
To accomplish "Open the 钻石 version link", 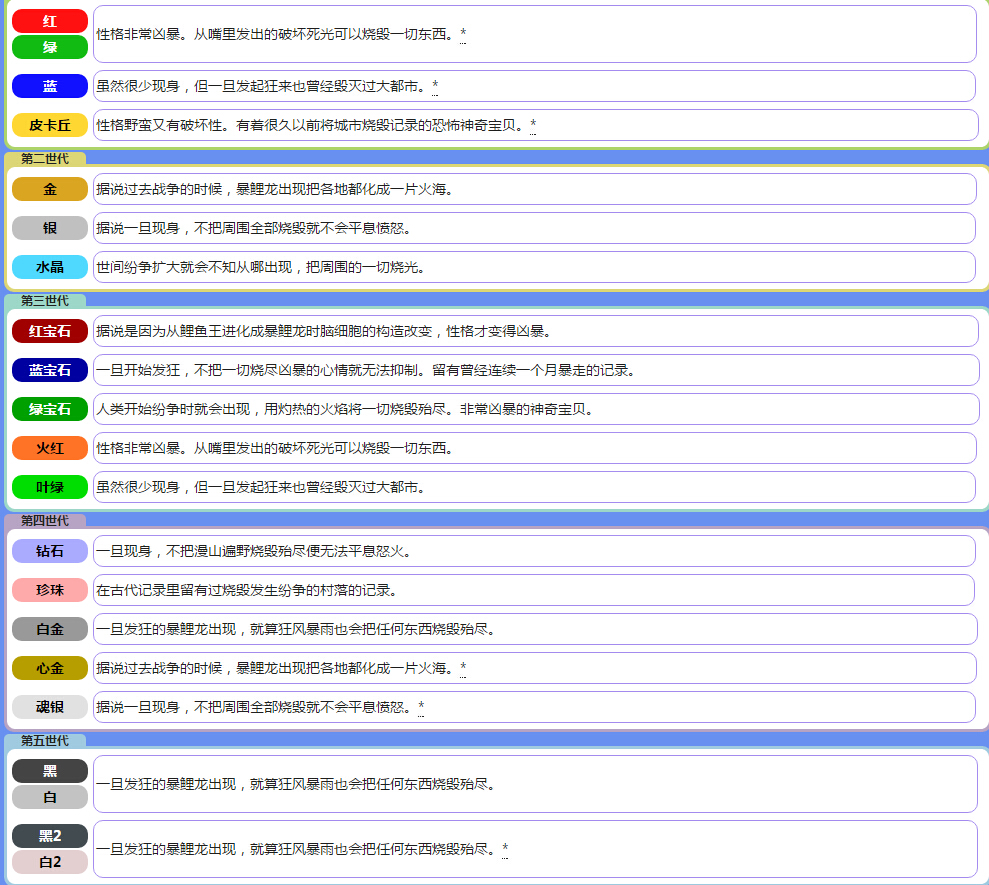I will coord(50,551).
